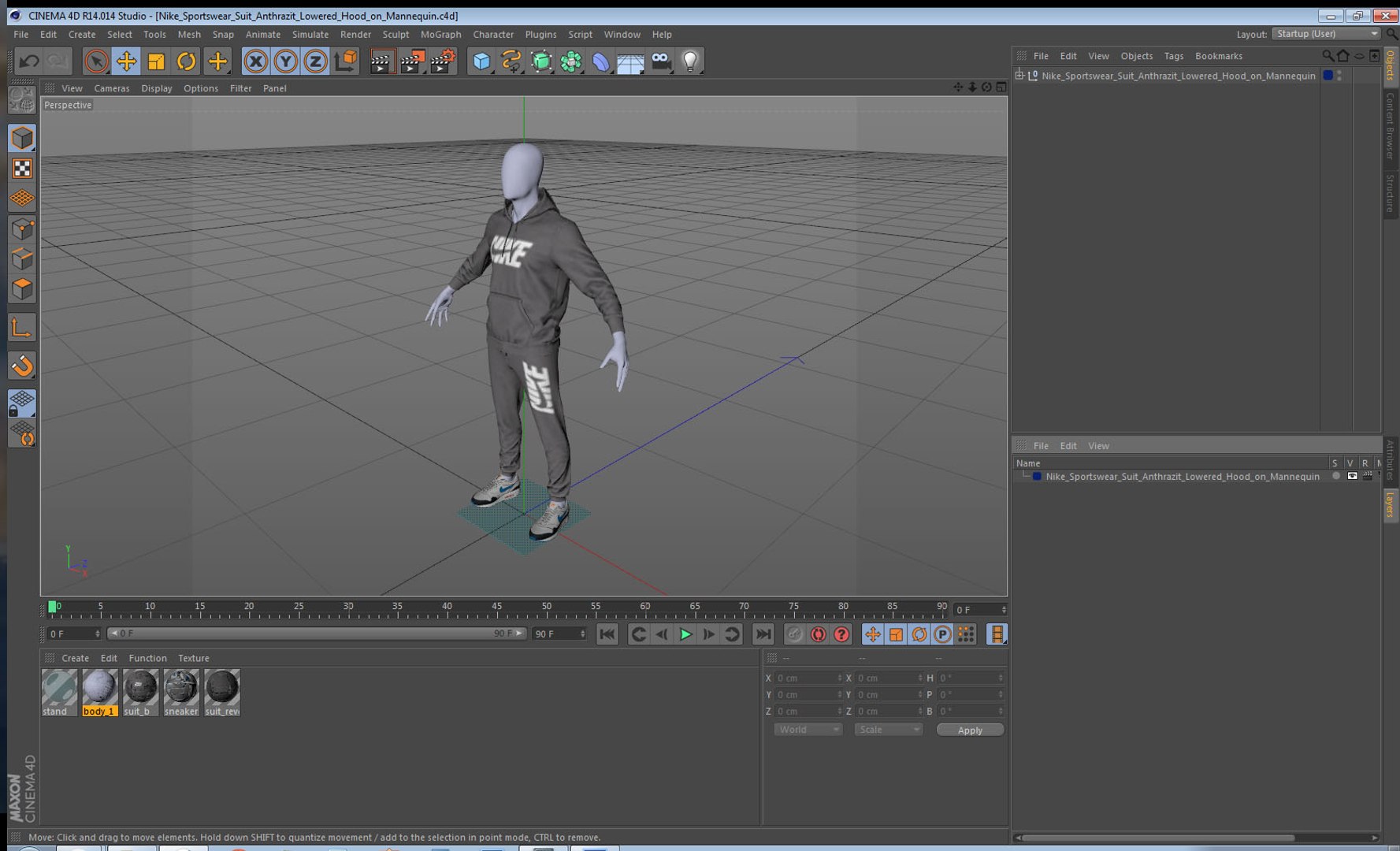
Task: Toggle layer render flag for Nike layer
Action: (x=1367, y=476)
